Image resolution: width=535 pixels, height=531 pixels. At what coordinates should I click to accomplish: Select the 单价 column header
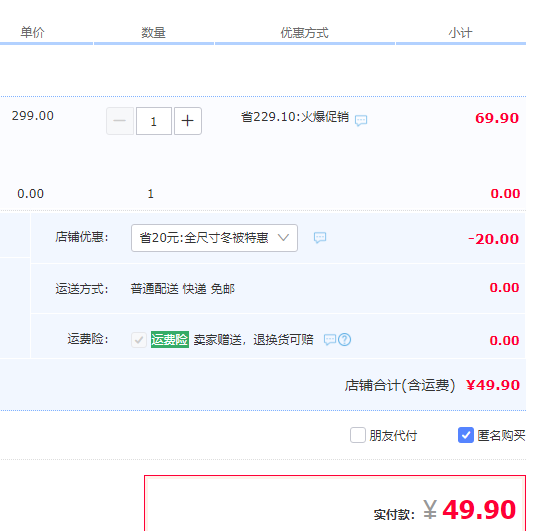32,32
